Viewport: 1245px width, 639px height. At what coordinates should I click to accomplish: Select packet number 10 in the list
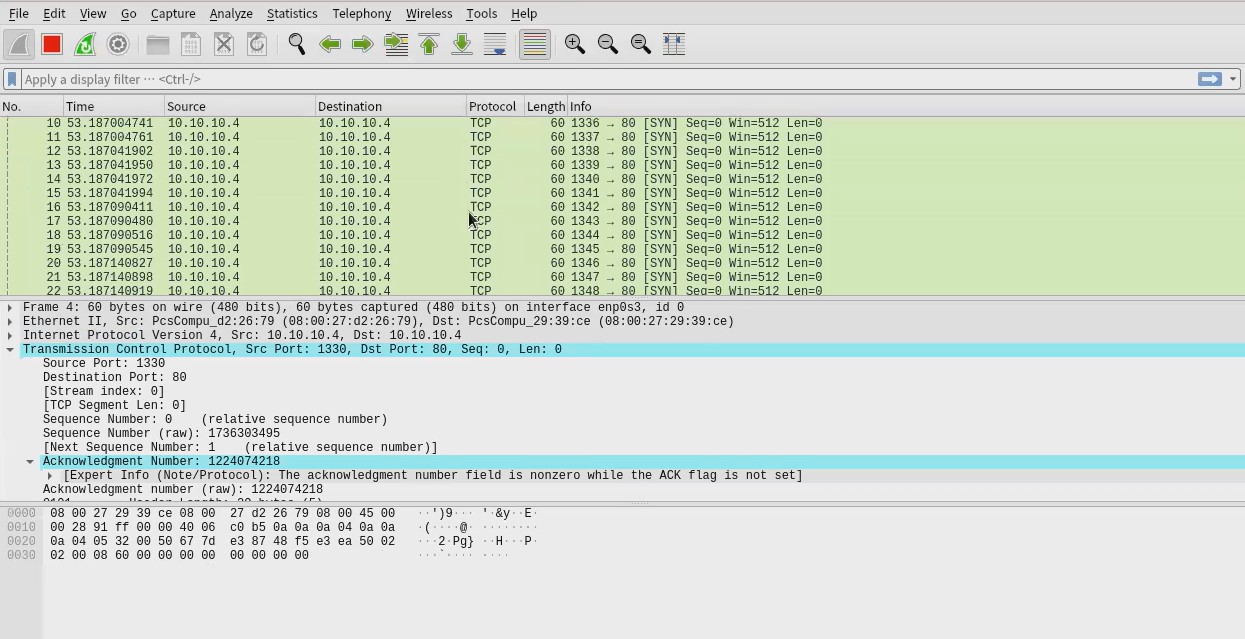pos(622,123)
